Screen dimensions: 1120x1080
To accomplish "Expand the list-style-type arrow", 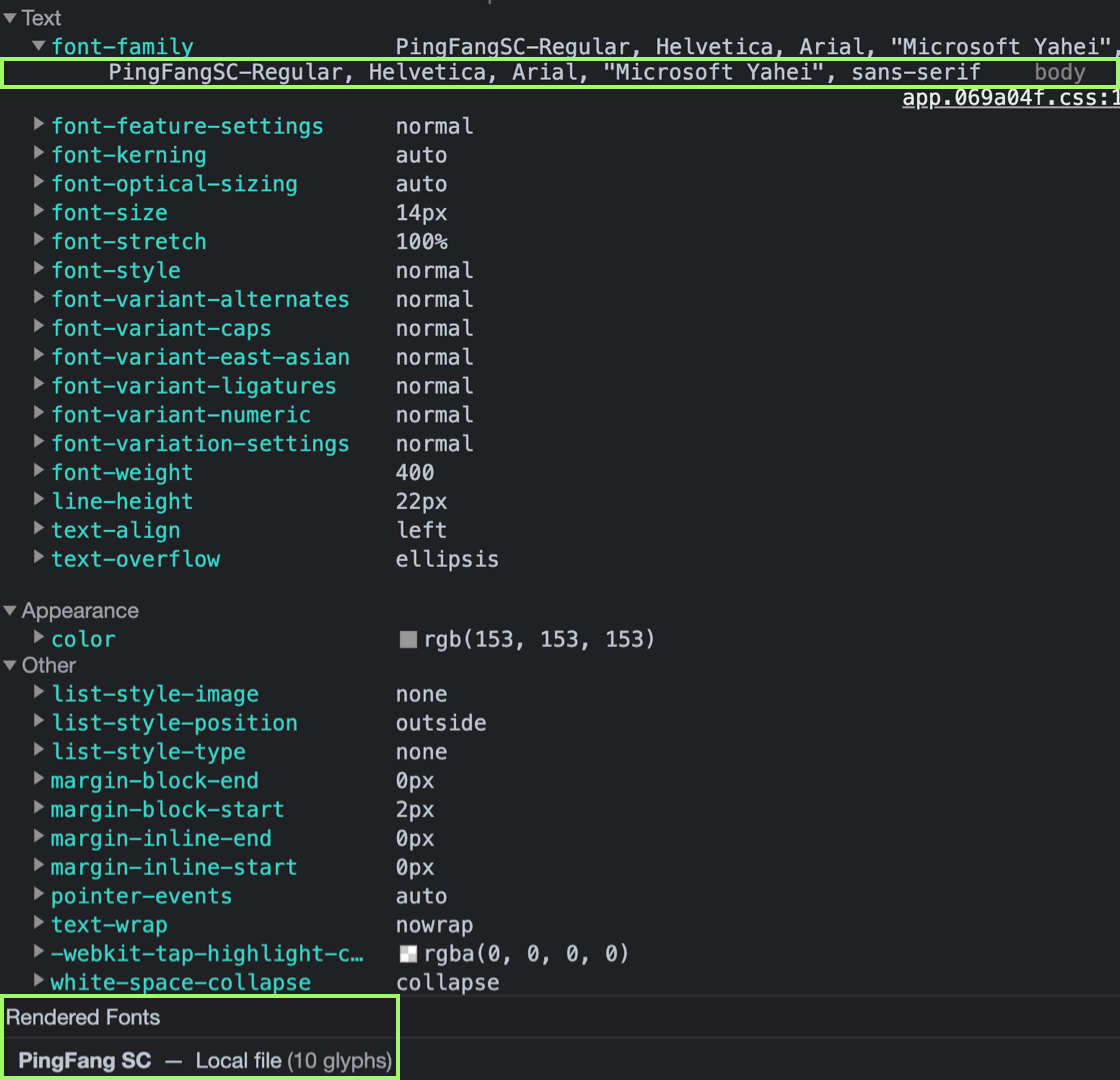I will tap(39, 750).
